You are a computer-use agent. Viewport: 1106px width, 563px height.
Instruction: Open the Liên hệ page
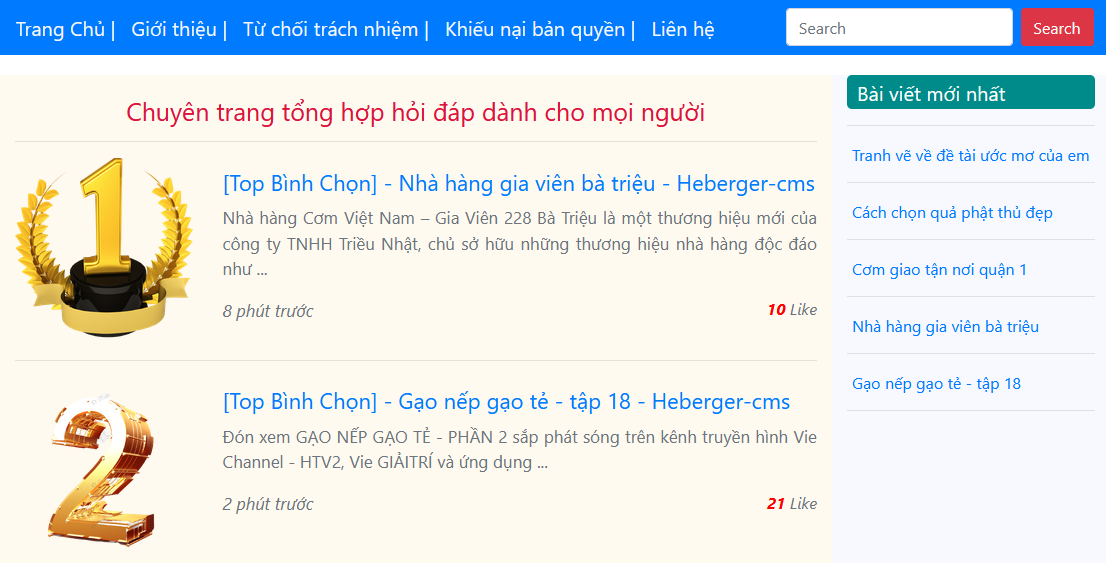click(683, 29)
